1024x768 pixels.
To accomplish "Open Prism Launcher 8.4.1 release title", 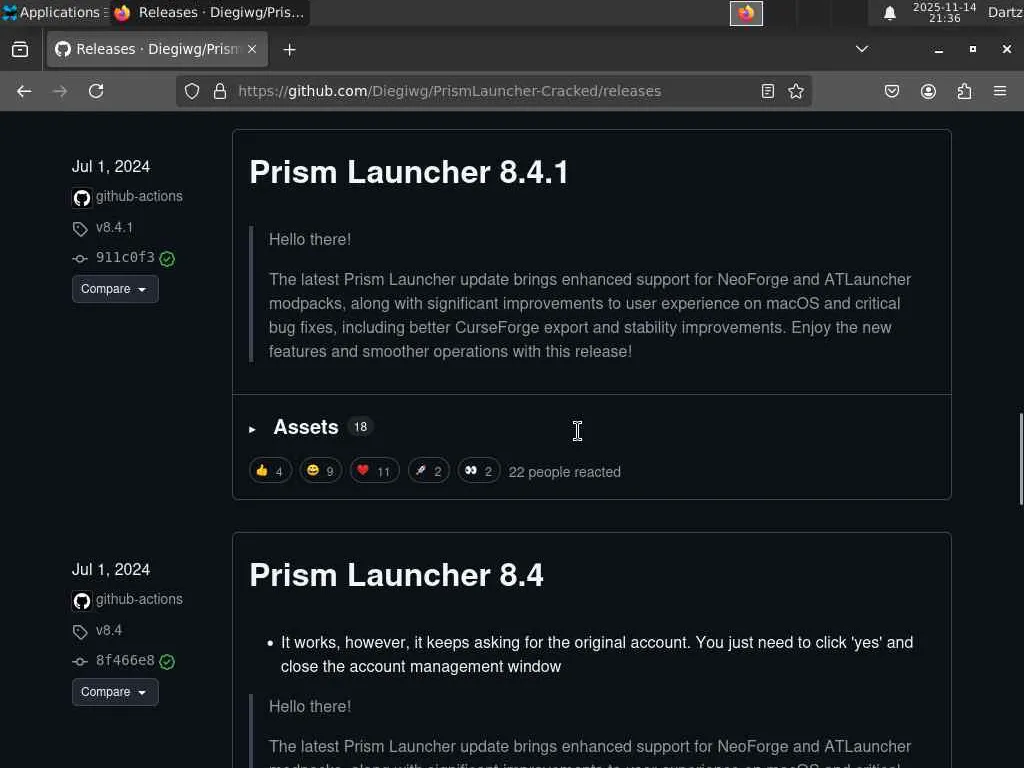I will pyautogui.click(x=409, y=172).
